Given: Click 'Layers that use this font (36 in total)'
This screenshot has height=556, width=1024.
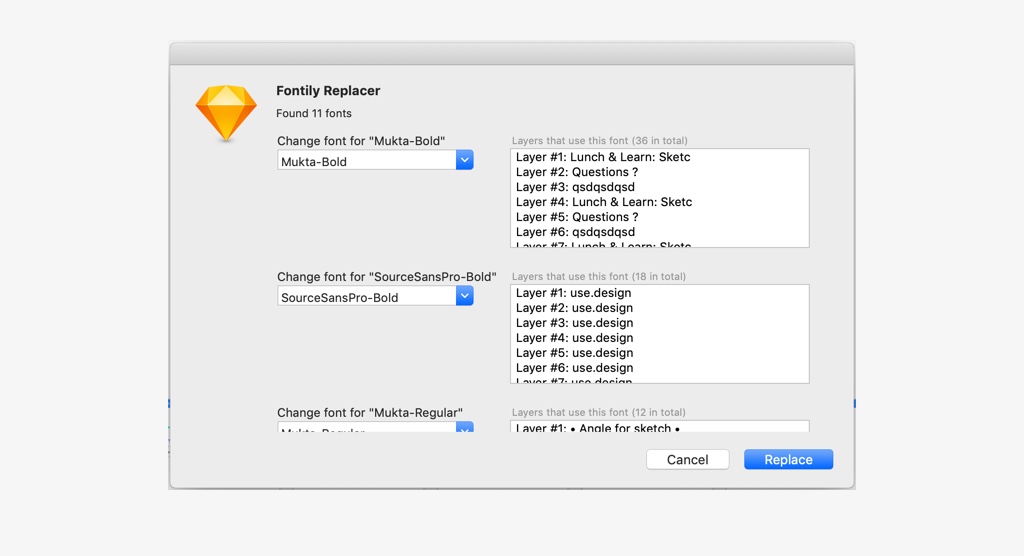Looking at the screenshot, I should [x=600, y=140].
